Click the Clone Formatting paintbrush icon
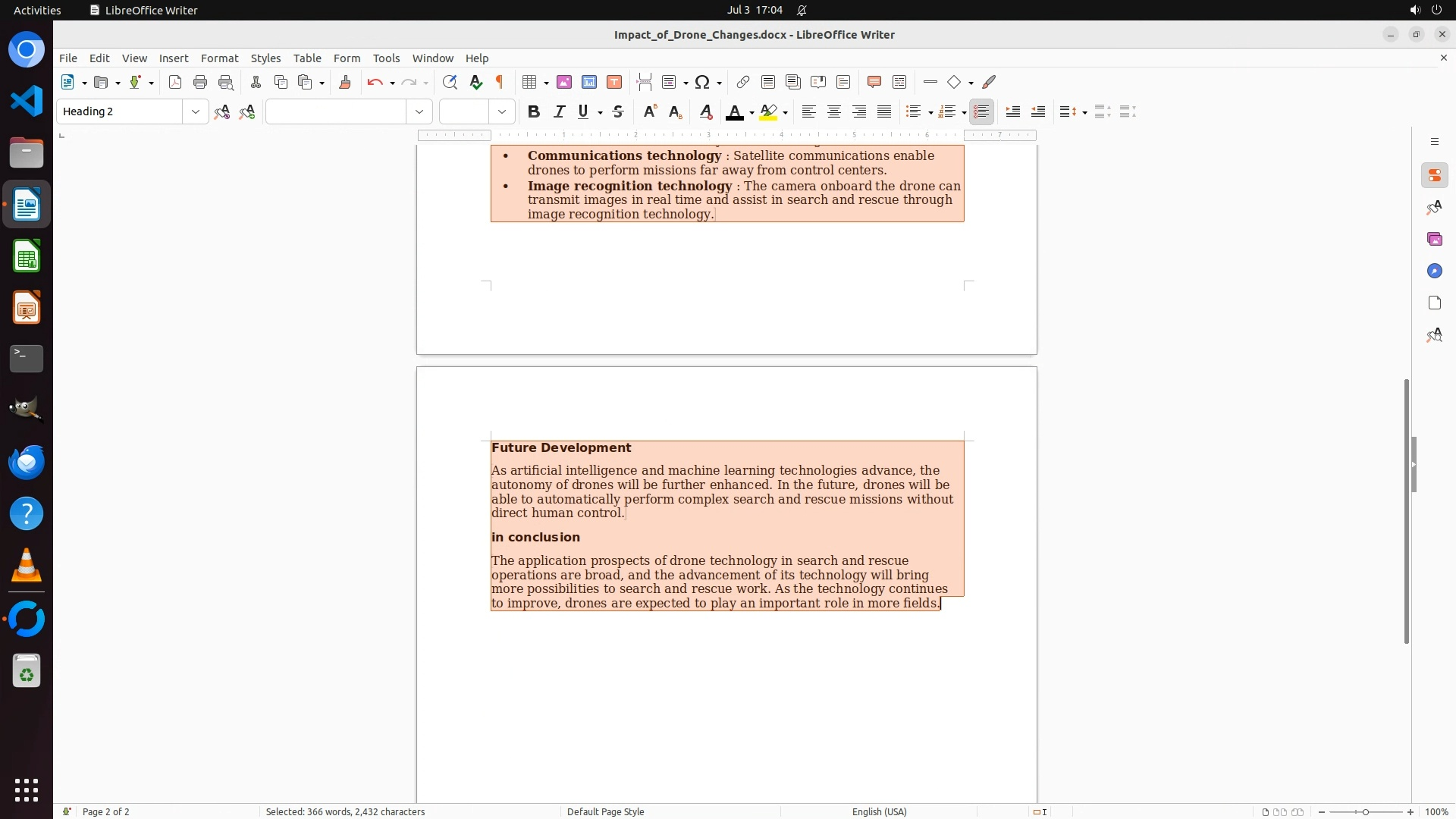This screenshot has width=1456, height=819. pos(345,82)
